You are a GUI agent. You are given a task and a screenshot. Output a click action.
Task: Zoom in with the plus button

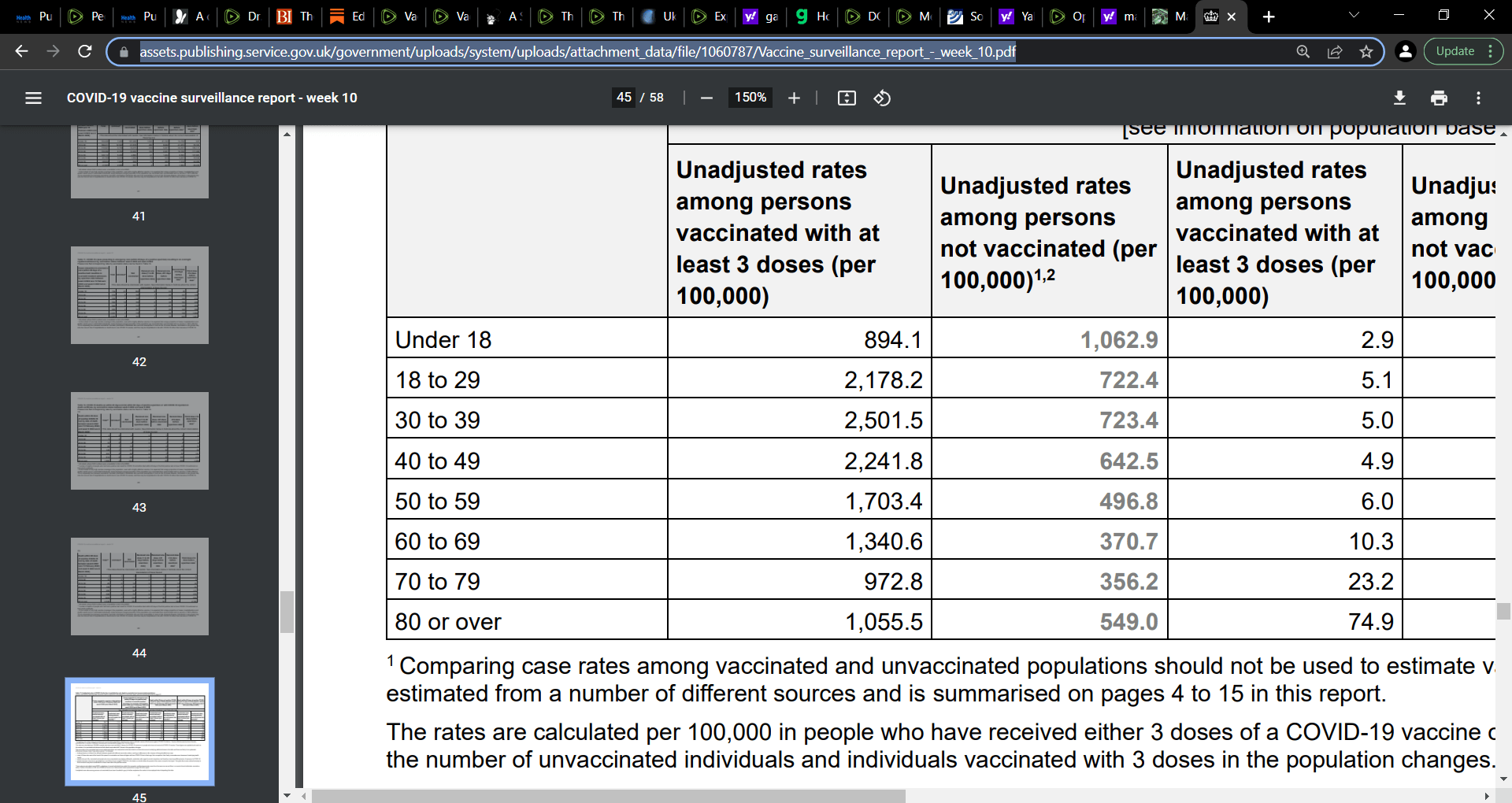[x=794, y=98]
